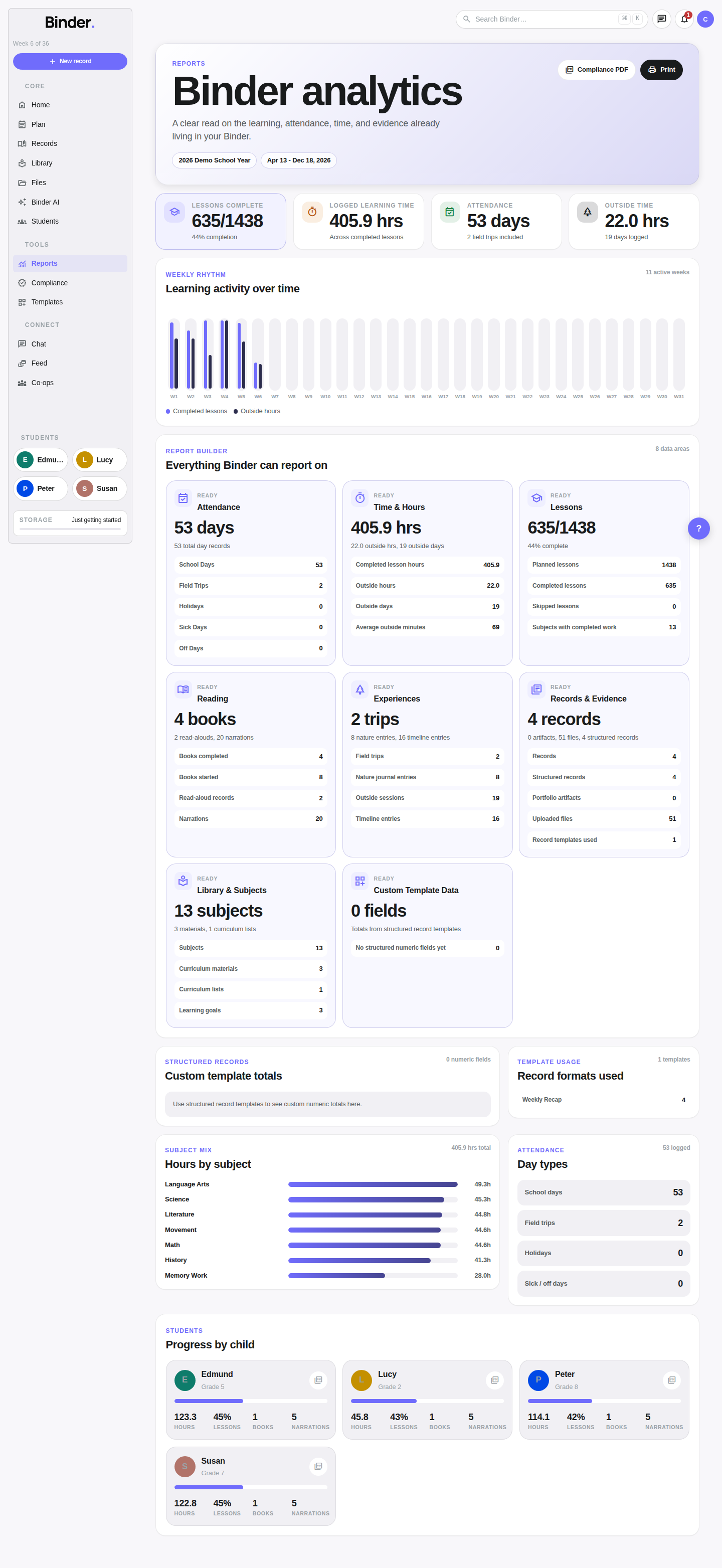The width and height of the screenshot is (722, 1568).
Task: Click the Completed lessons legend dot
Action: click(x=168, y=412)
